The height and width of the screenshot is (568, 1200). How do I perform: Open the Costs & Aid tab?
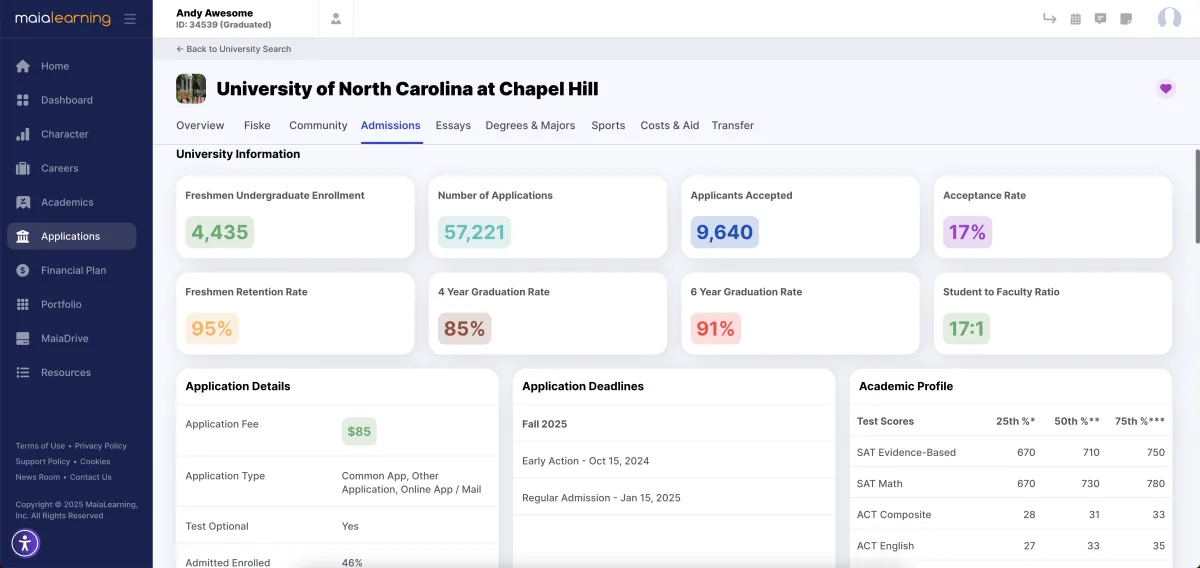pyautogui.click(x=670, y=125)
